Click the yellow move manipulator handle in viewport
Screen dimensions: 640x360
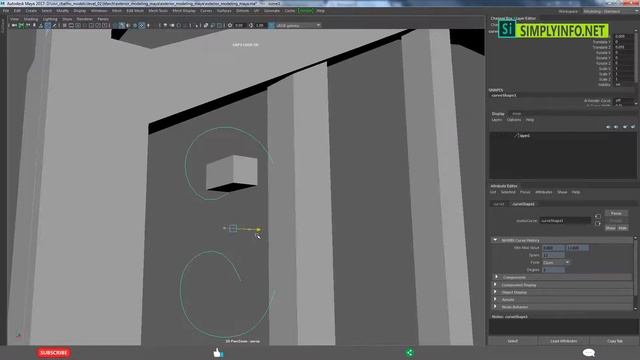(x=258, y=230)
